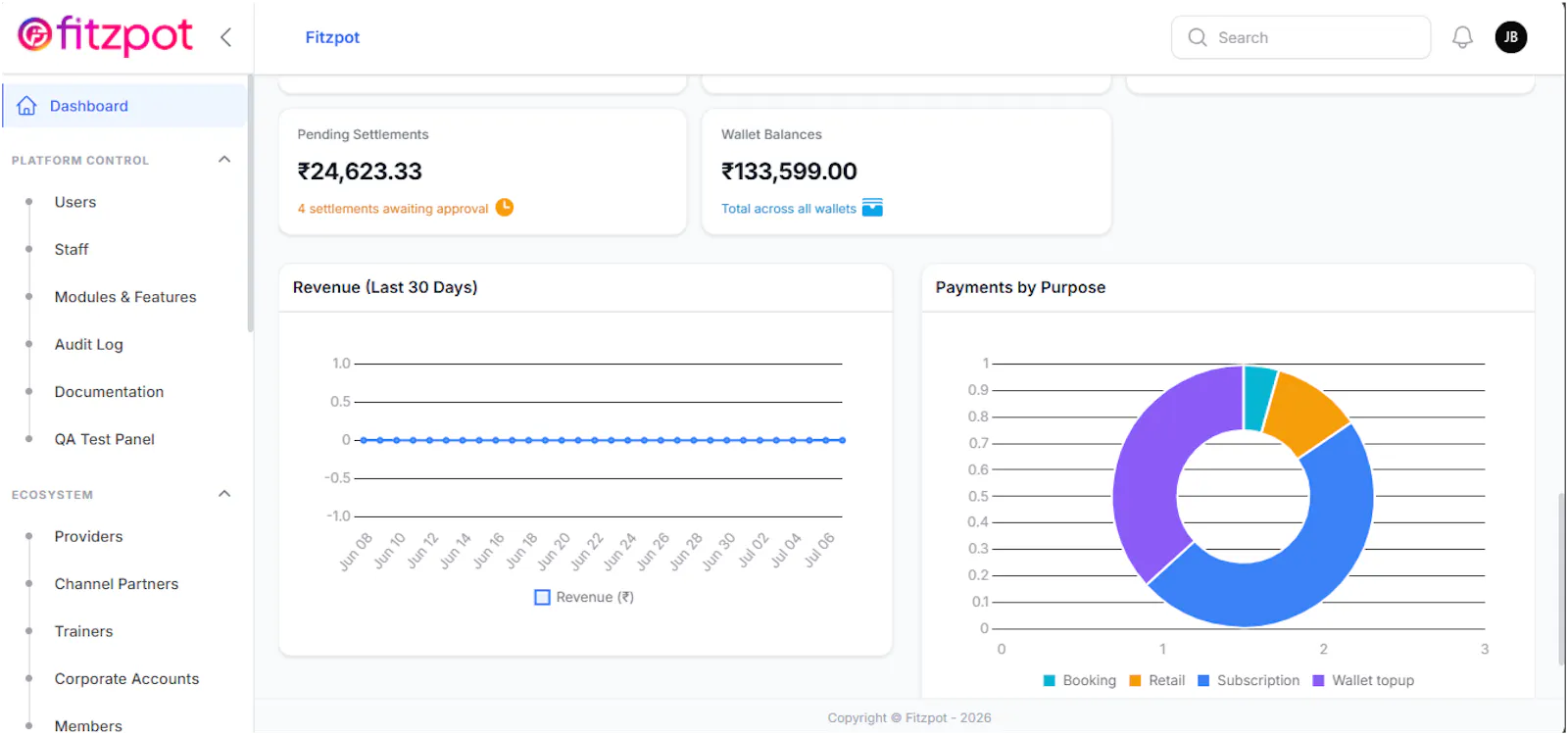Click the 4 settlements awaiting approval link
1568x735 pixels.
point(393,209)
